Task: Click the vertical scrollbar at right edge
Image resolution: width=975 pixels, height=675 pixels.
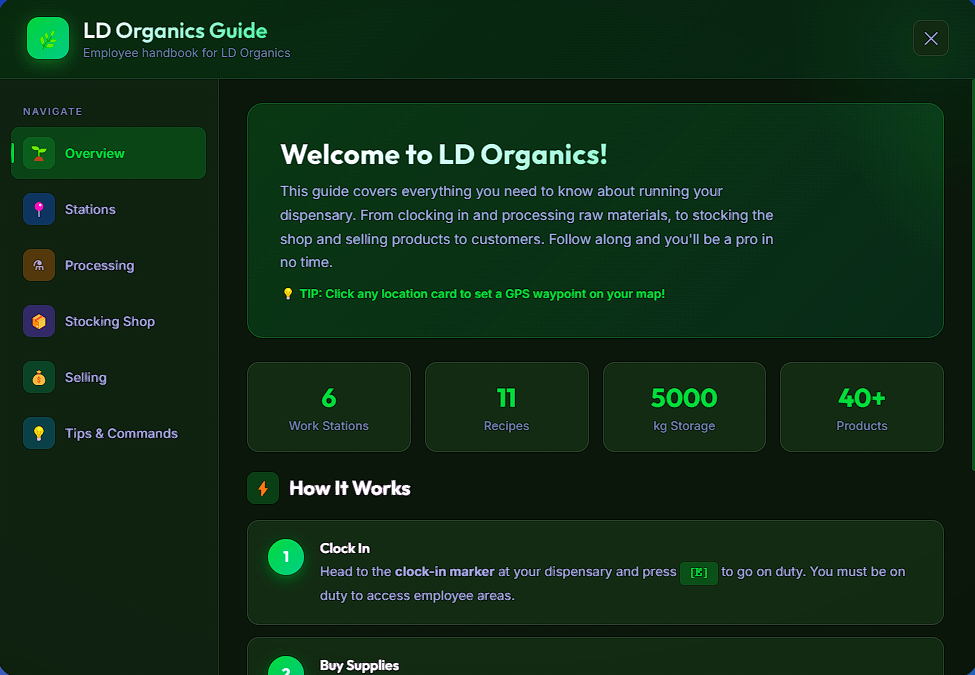Action: 973,275
